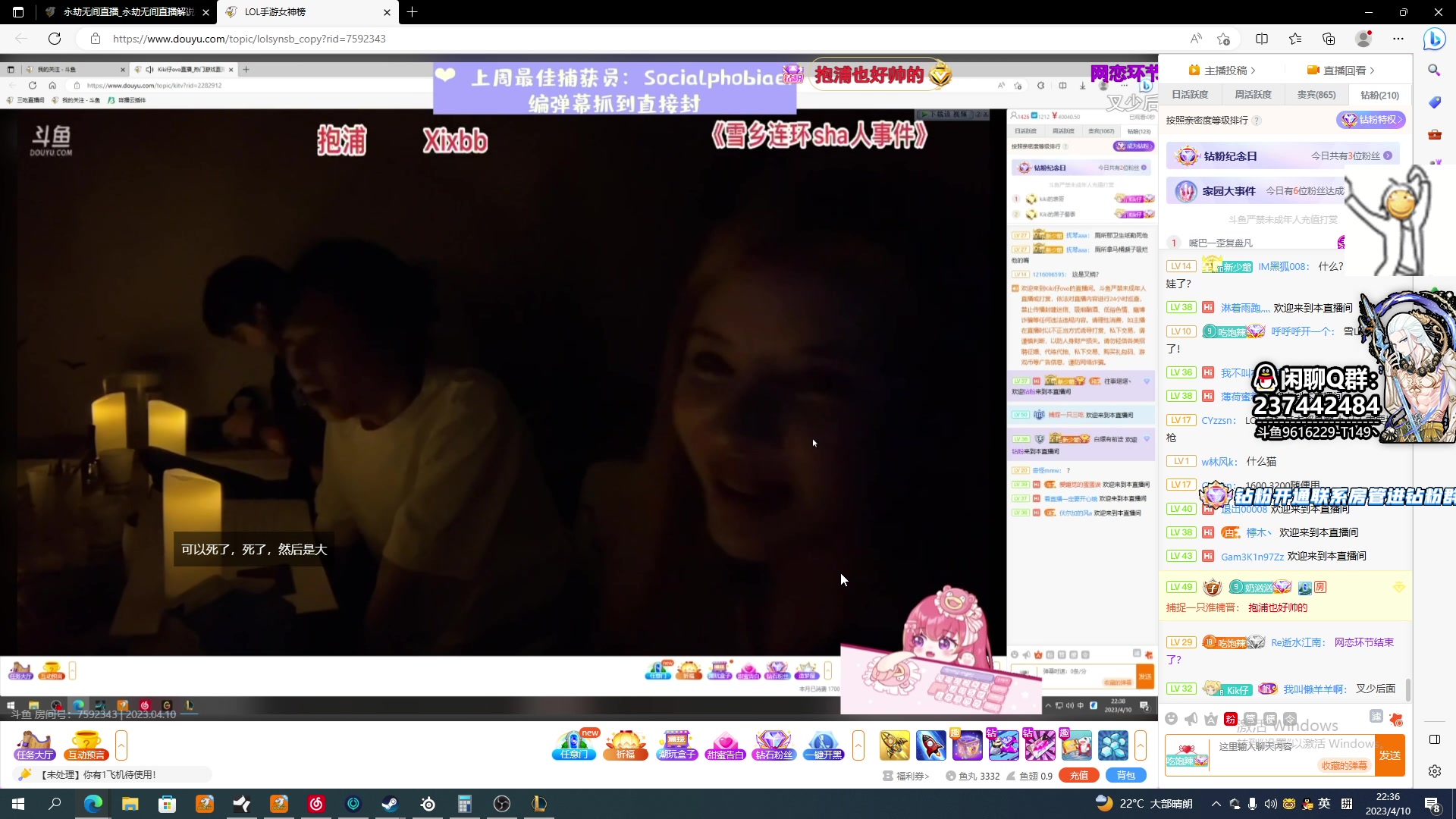
Task: Open Edge sidebar shopping tag icon
Action: tap(1434, 102)
